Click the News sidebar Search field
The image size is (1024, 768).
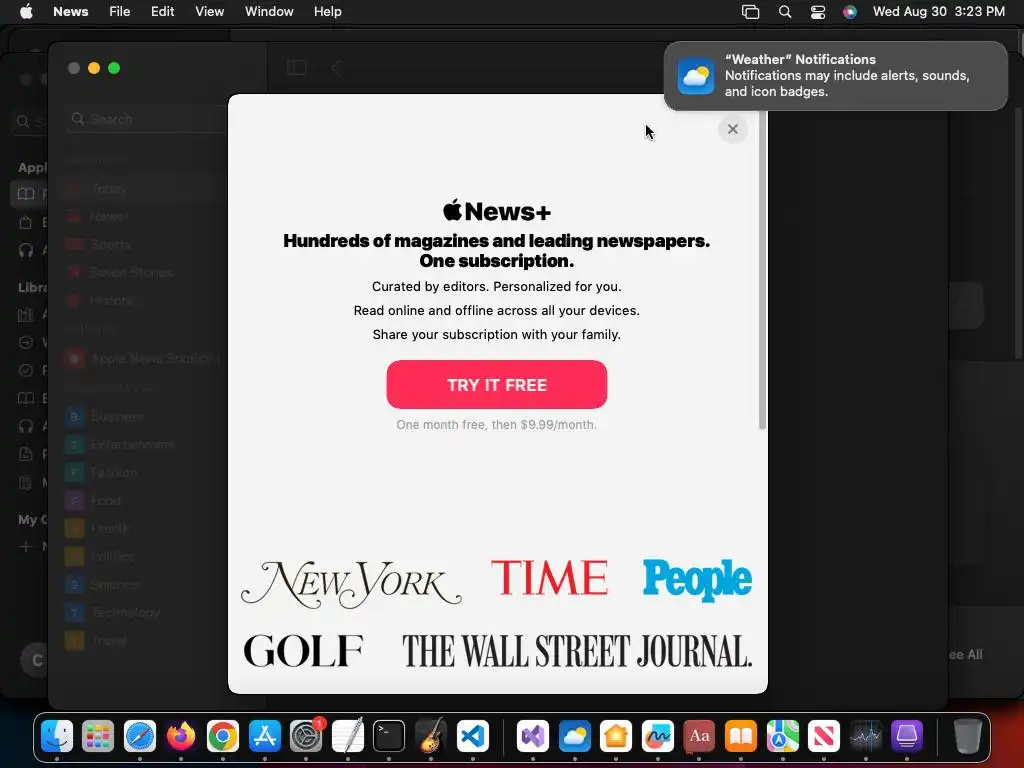147,120
